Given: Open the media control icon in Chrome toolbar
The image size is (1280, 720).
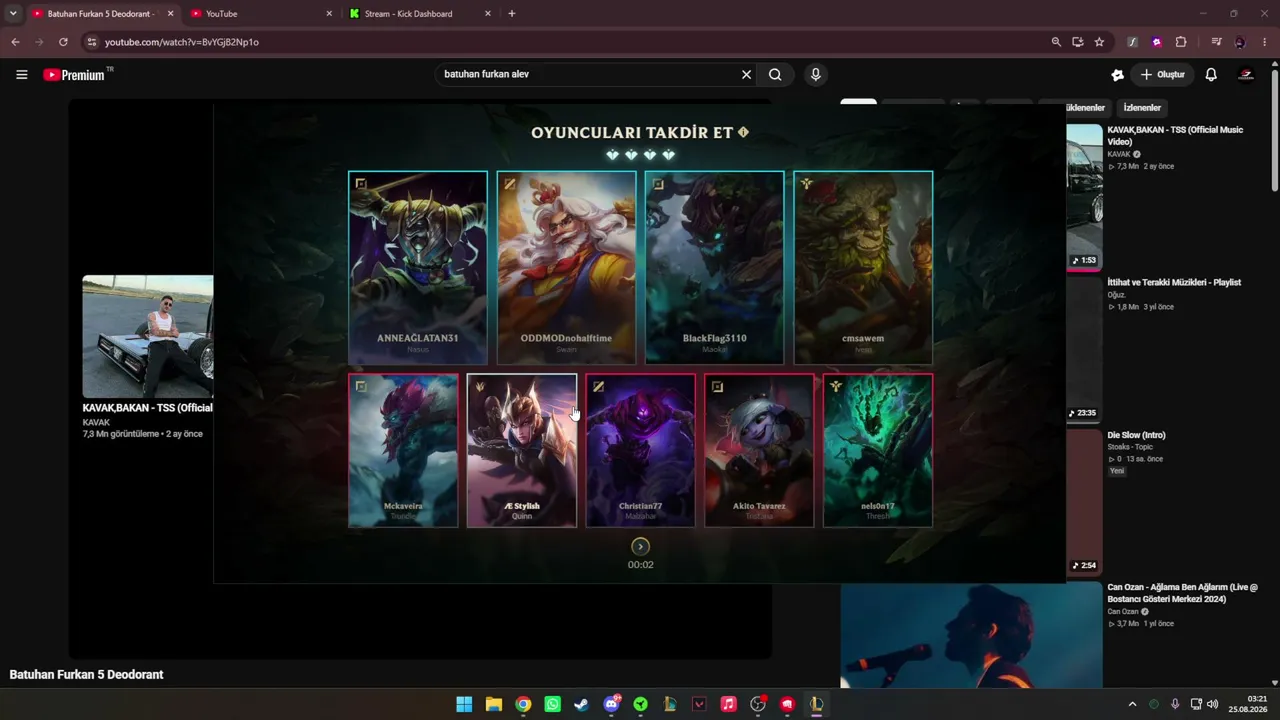Looking at the screenshot, I should click(x=1216, y=42).
